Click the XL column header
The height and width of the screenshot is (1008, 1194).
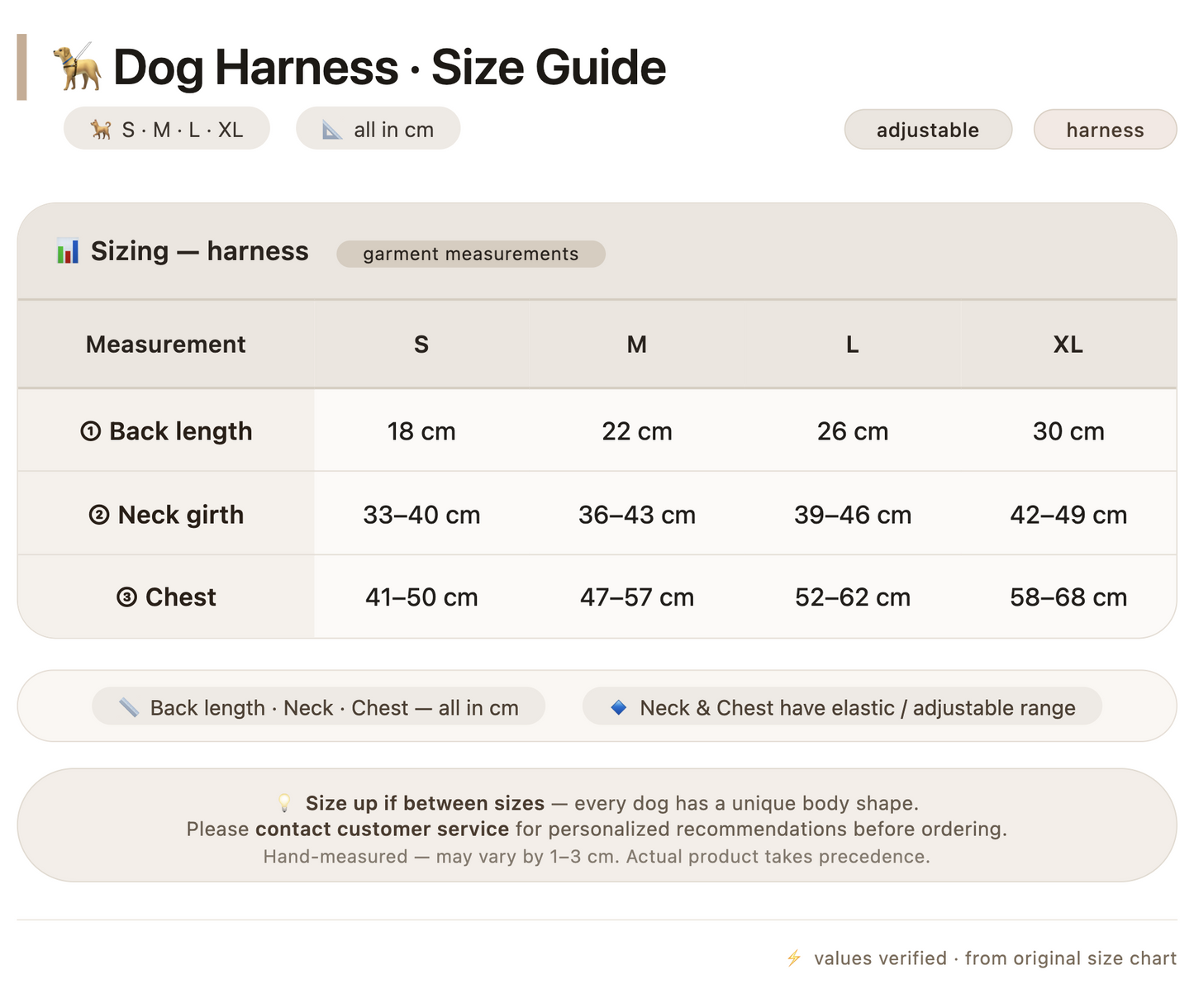click(1068, 344)
